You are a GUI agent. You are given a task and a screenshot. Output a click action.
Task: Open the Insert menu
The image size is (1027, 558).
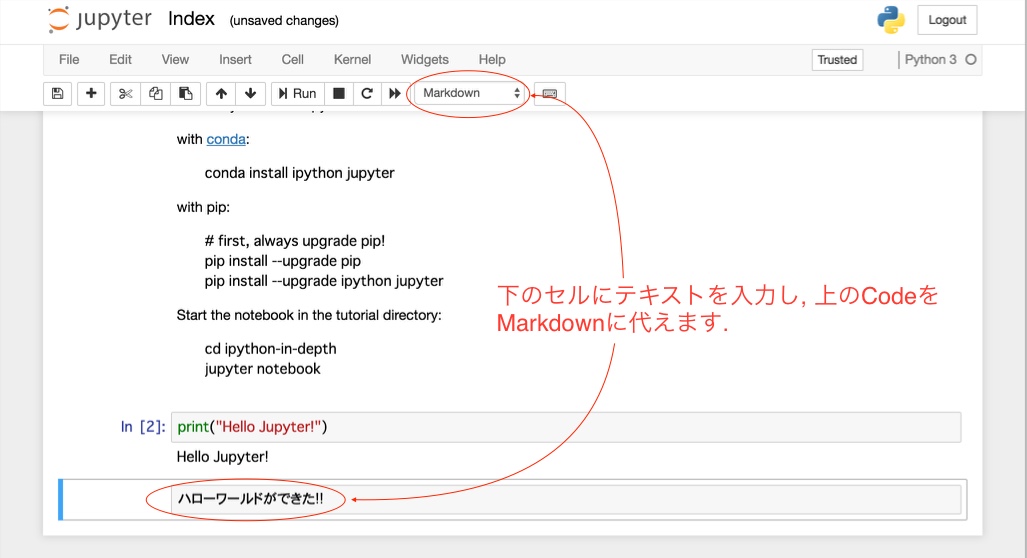[x=235, y=60]
